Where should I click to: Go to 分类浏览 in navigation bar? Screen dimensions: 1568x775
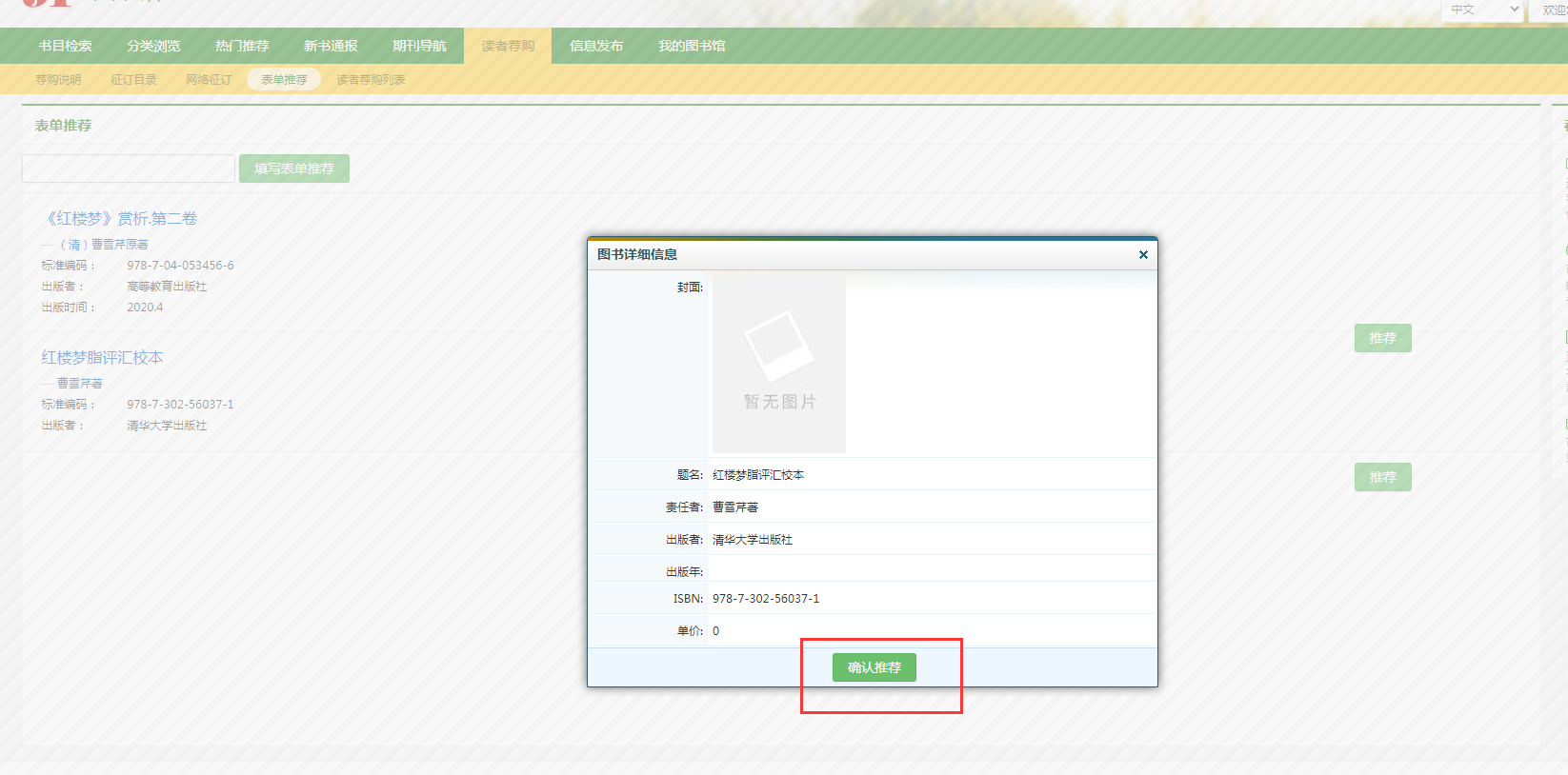tap(153, 46)
